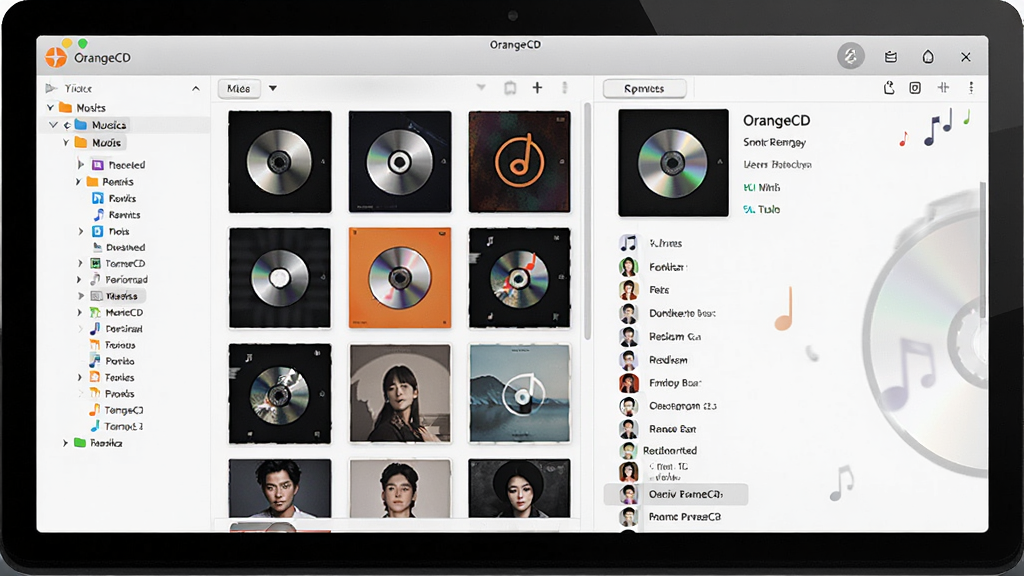Screen dimensions: 1024x576
Task: Select Fonlia track row
Action: (653, 267)
